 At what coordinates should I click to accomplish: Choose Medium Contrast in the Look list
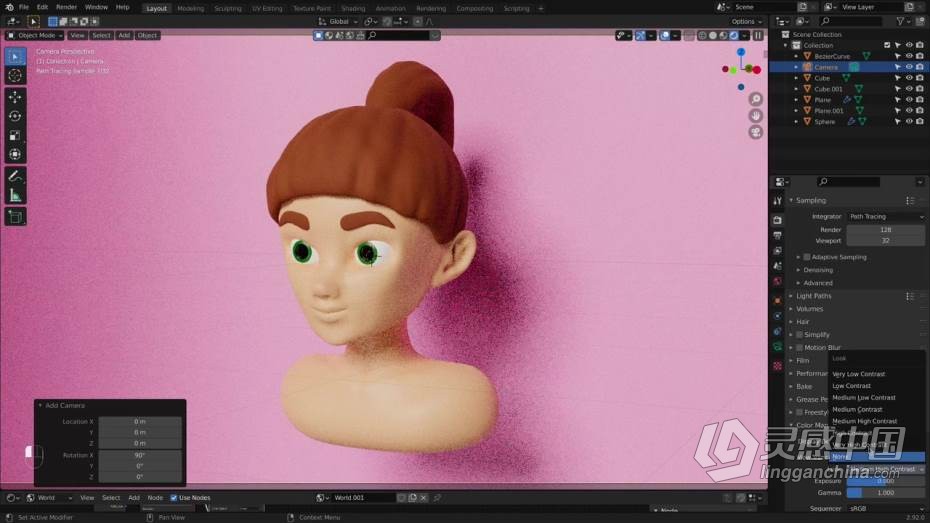[x=857, y=410]
